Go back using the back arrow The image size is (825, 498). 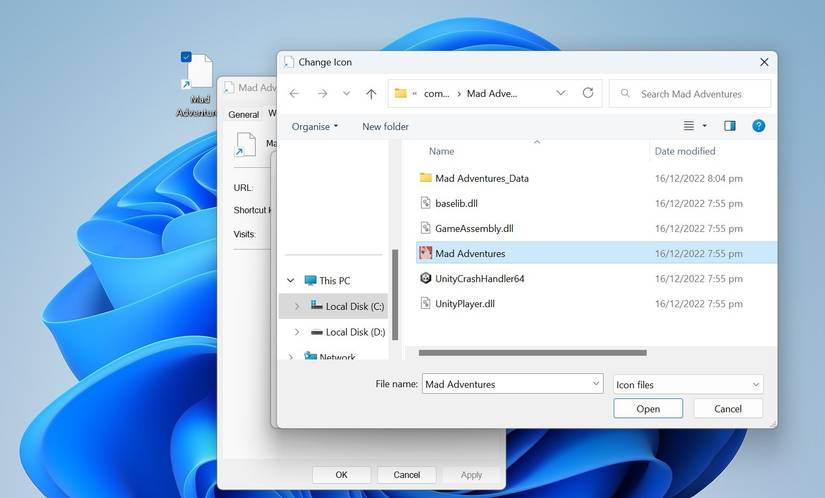(294, 93)
